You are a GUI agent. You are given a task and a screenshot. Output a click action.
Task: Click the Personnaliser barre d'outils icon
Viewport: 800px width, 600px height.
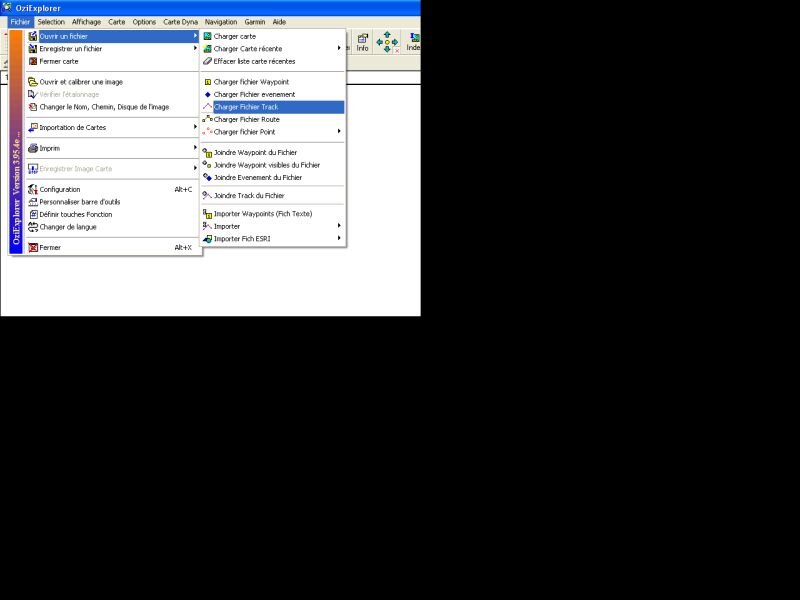coord(33,202)
